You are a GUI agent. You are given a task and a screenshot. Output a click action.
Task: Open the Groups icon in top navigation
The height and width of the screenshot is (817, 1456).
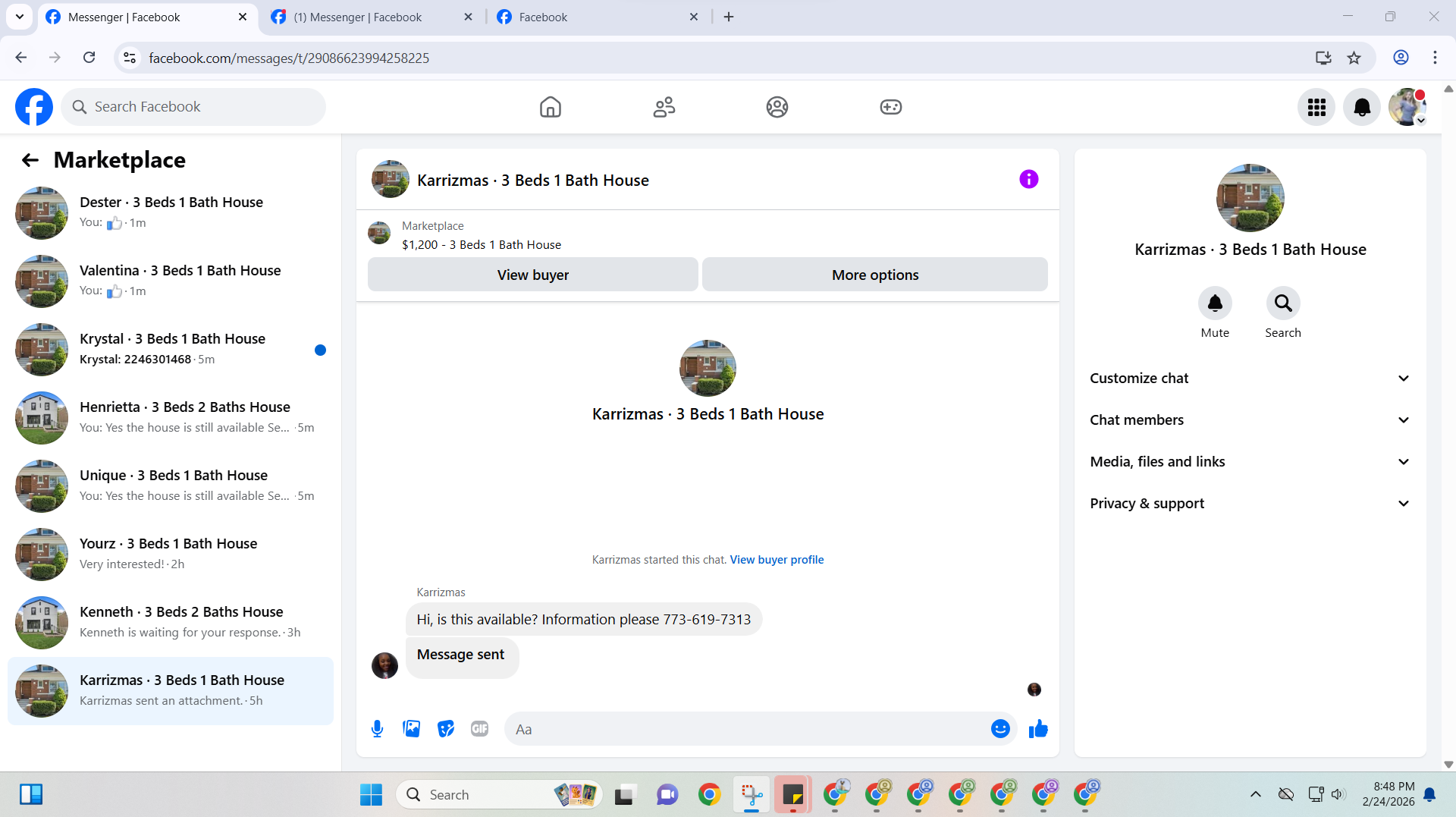pos(777,107)
